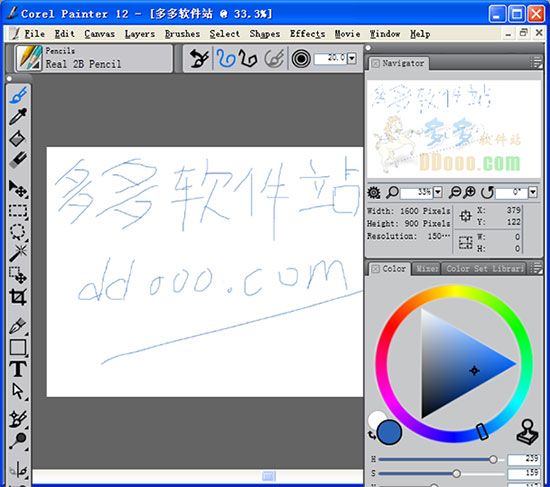The width and height of the screenshot is (550, 487).
Task: Select the Paint Bucket tool
Action: pyautogui.click(x=18, y=138)
